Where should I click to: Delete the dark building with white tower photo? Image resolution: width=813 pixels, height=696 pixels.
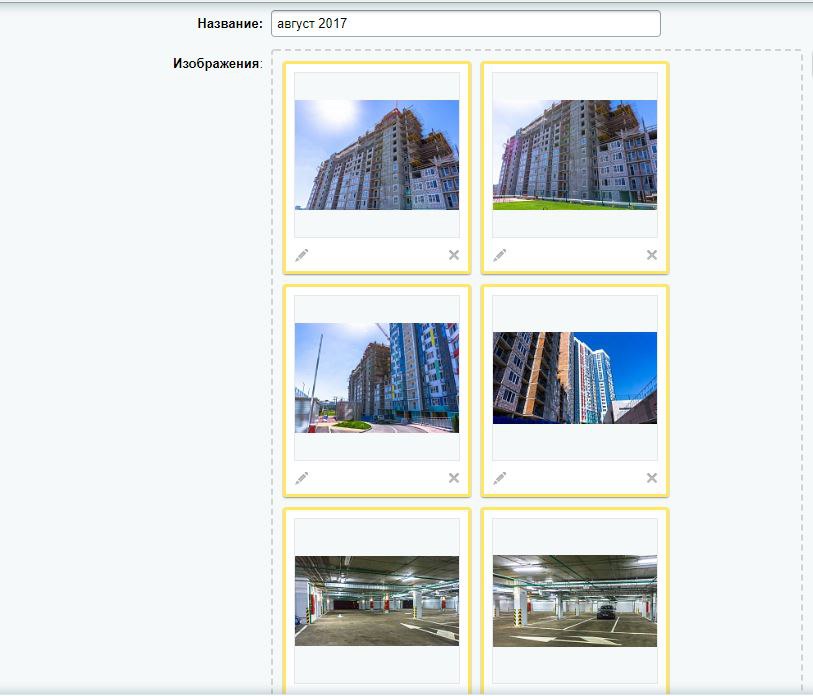651,478
